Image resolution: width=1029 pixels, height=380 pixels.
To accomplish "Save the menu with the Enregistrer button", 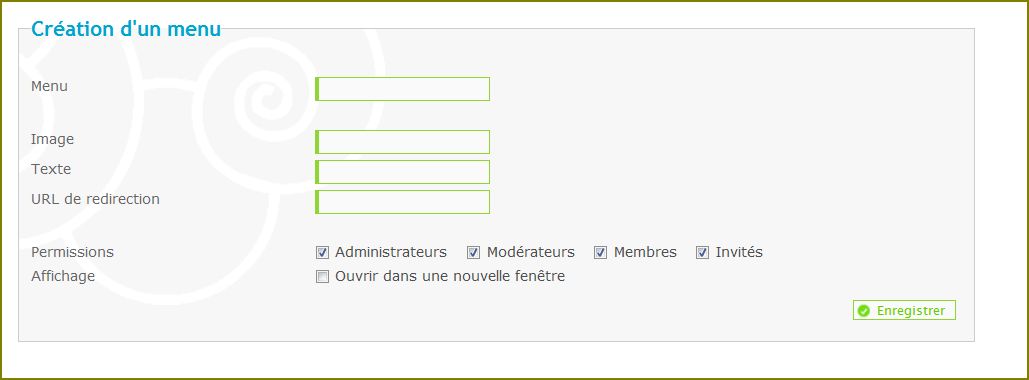I will [904, 310].
